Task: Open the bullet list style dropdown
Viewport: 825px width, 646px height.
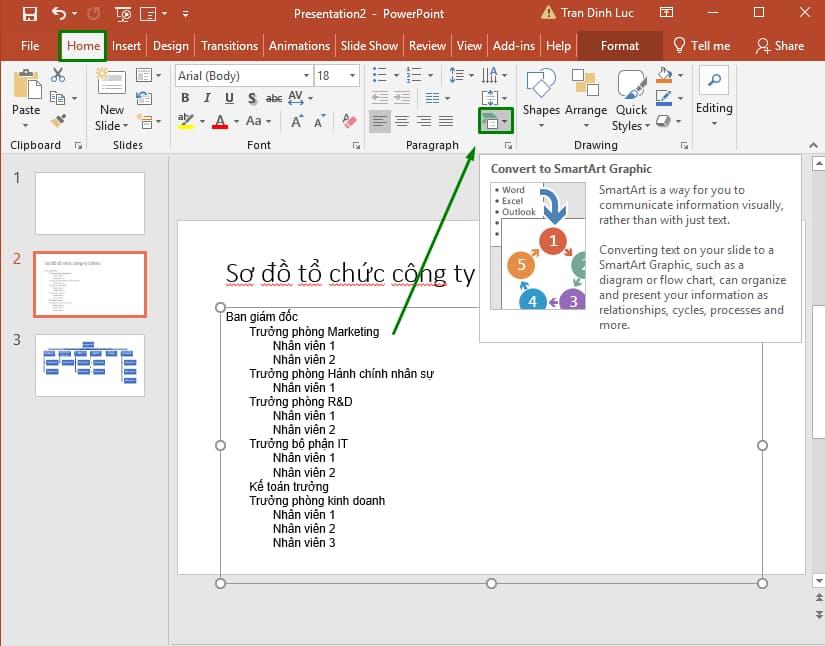Action: [x=396, y=75]
